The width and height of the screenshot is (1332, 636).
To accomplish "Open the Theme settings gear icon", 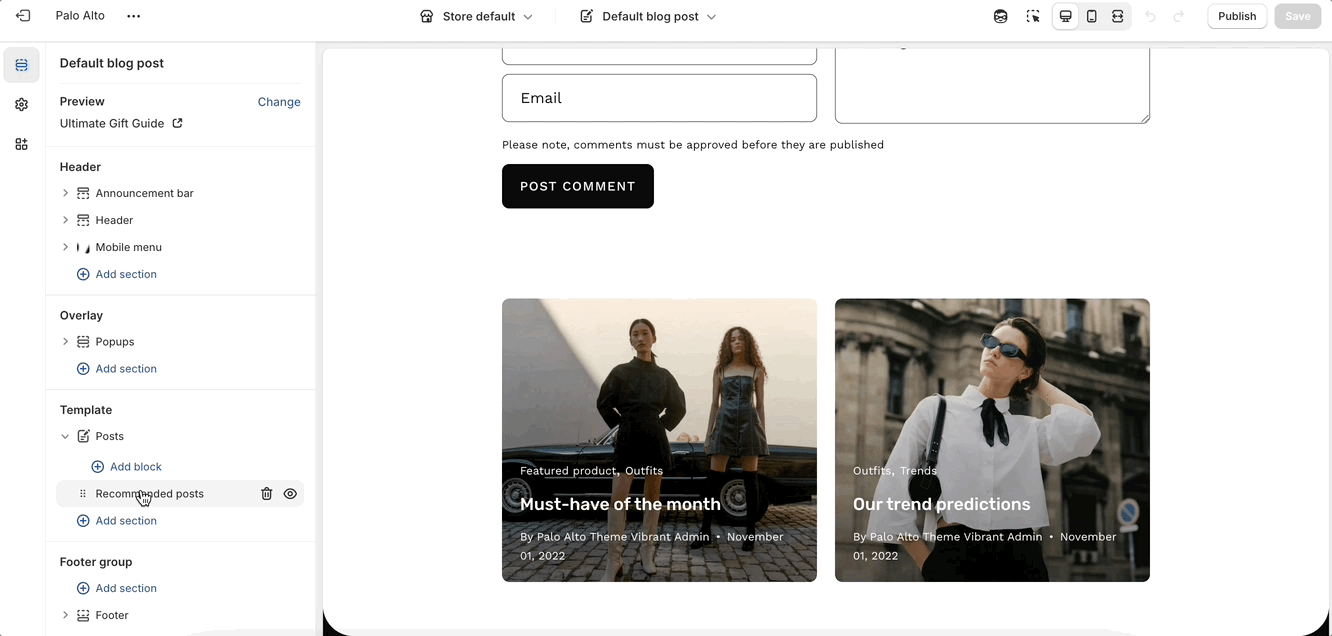I will pos(22,105).
